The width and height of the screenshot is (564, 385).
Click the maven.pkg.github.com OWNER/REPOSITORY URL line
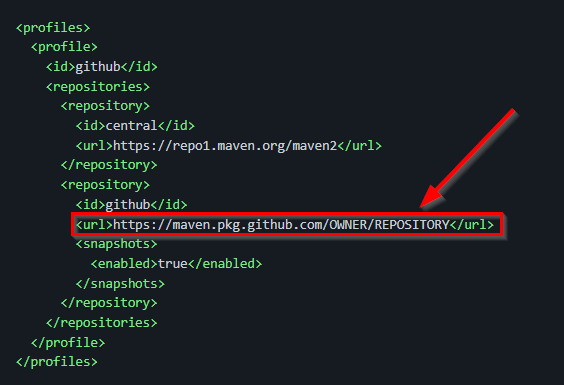click(x=285, y=225)
